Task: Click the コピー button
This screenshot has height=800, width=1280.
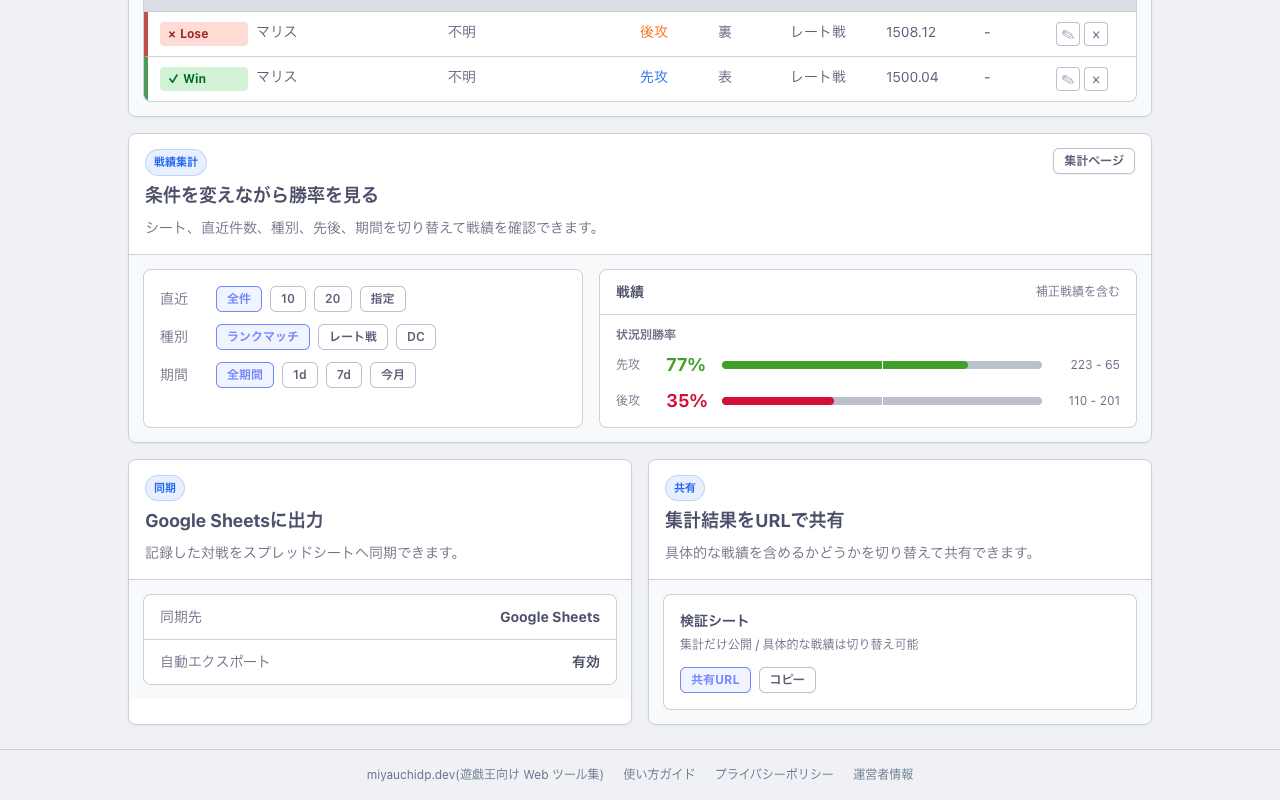Action: pos(787,680)
